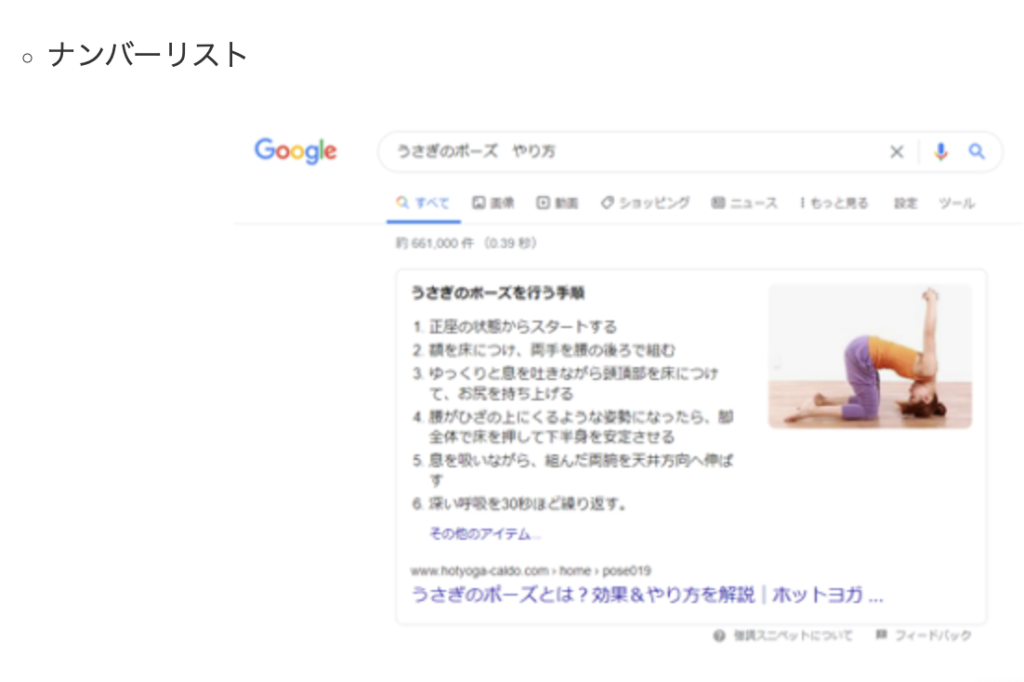Click the 強調スニペットについて help icon
Viewport: 1024px width, 682px height.
719,636
